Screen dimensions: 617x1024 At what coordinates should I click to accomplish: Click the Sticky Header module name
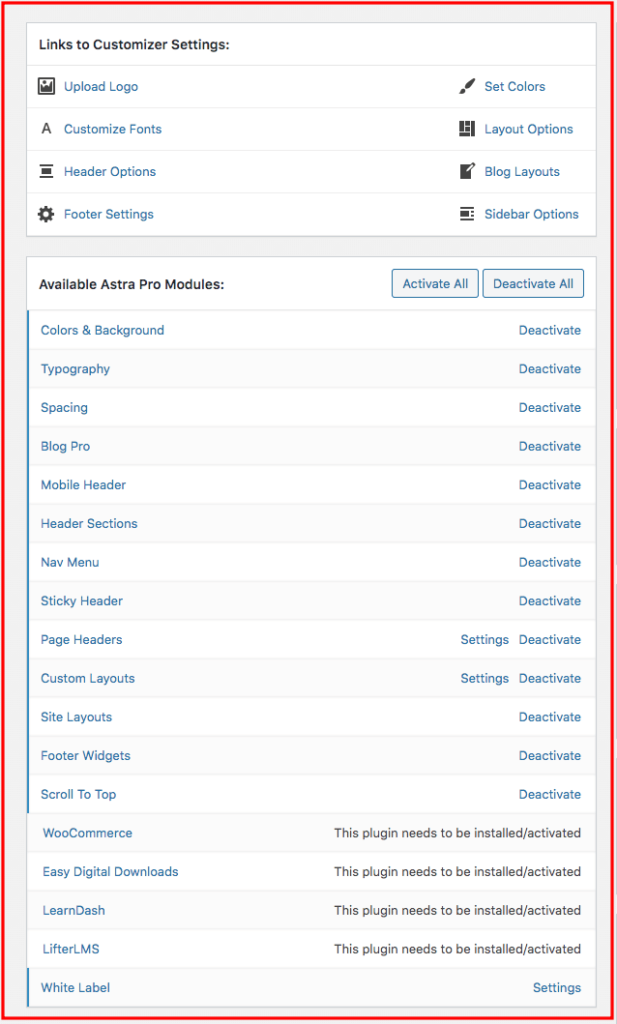point(82,600)
